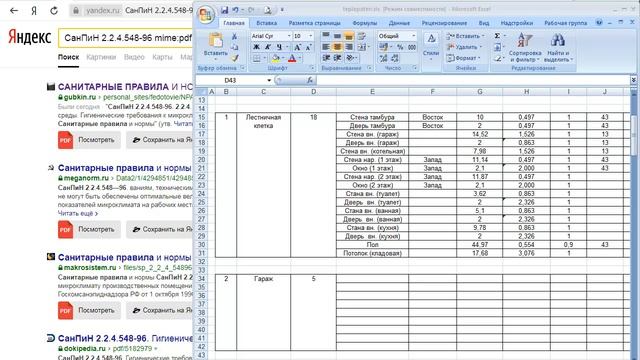
Task: Click Посмотреть button under gubkin.ru result
Action: tap(89, 140)
